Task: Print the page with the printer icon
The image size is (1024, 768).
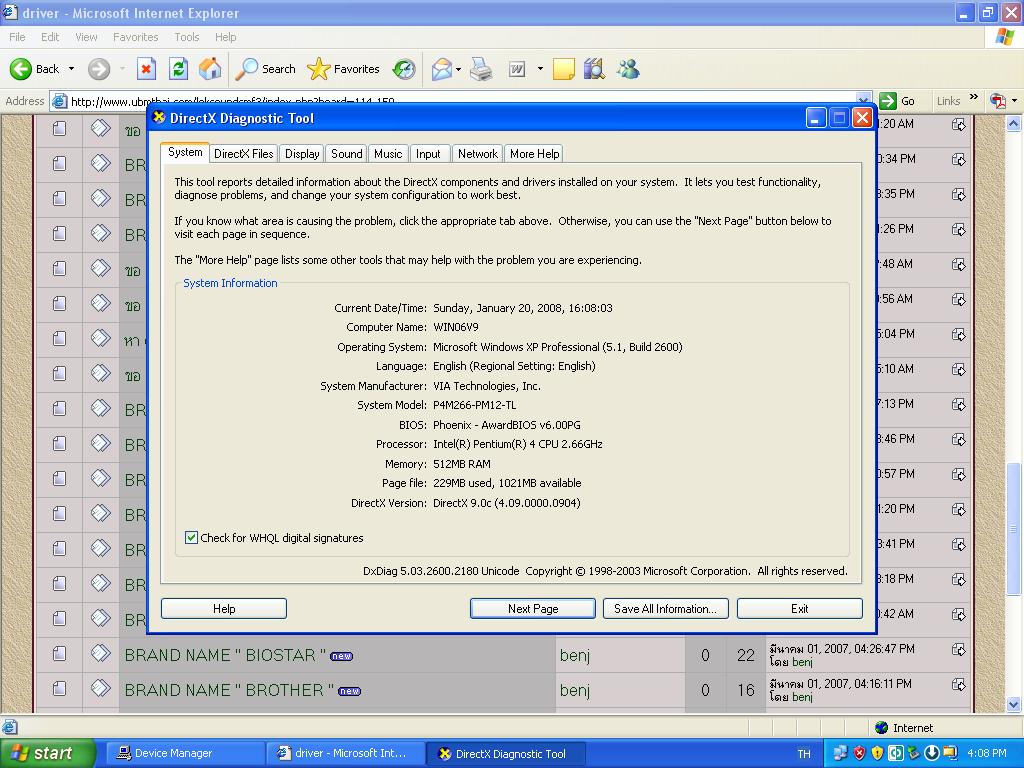Action: [x=481, y=69]
